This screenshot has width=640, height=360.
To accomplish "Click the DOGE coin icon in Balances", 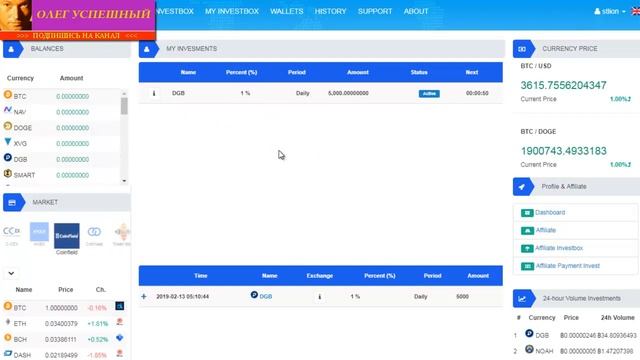I will tap(8, 126).
